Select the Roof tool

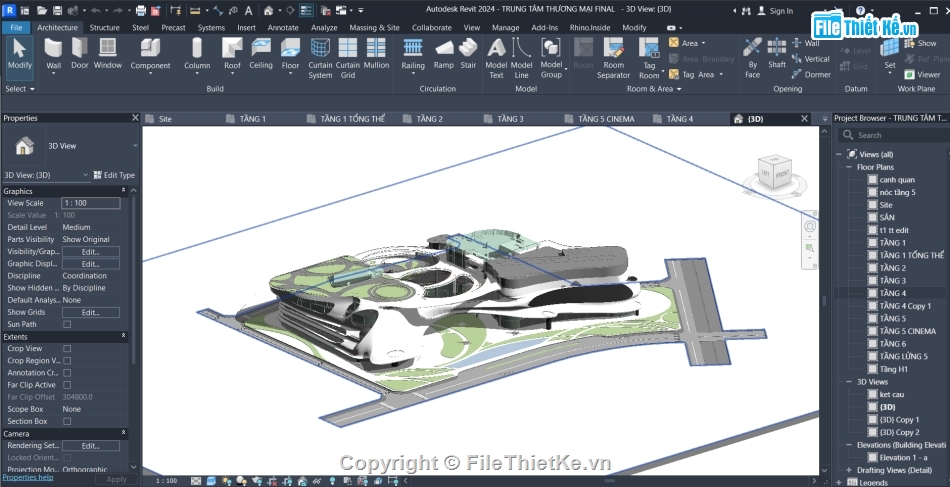[232, 55]
